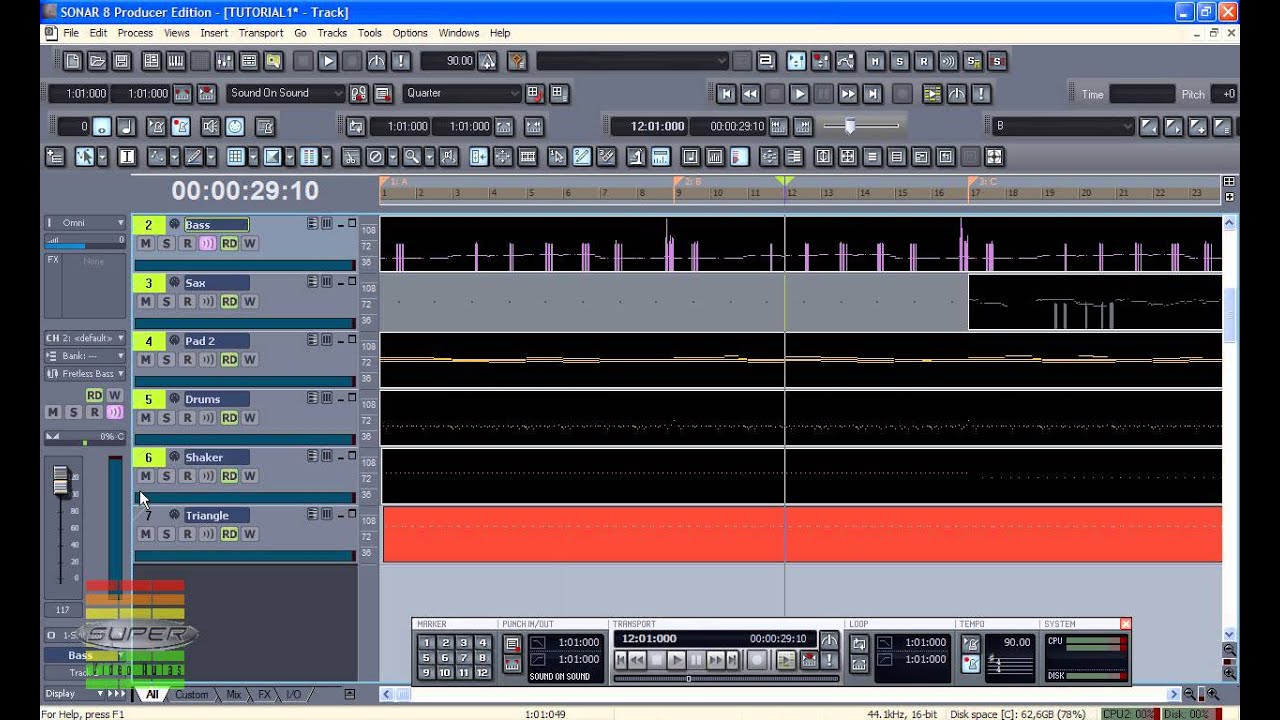Click the inspector volume fader
This screenshot has height=720, width=1280.
(61, 480)
